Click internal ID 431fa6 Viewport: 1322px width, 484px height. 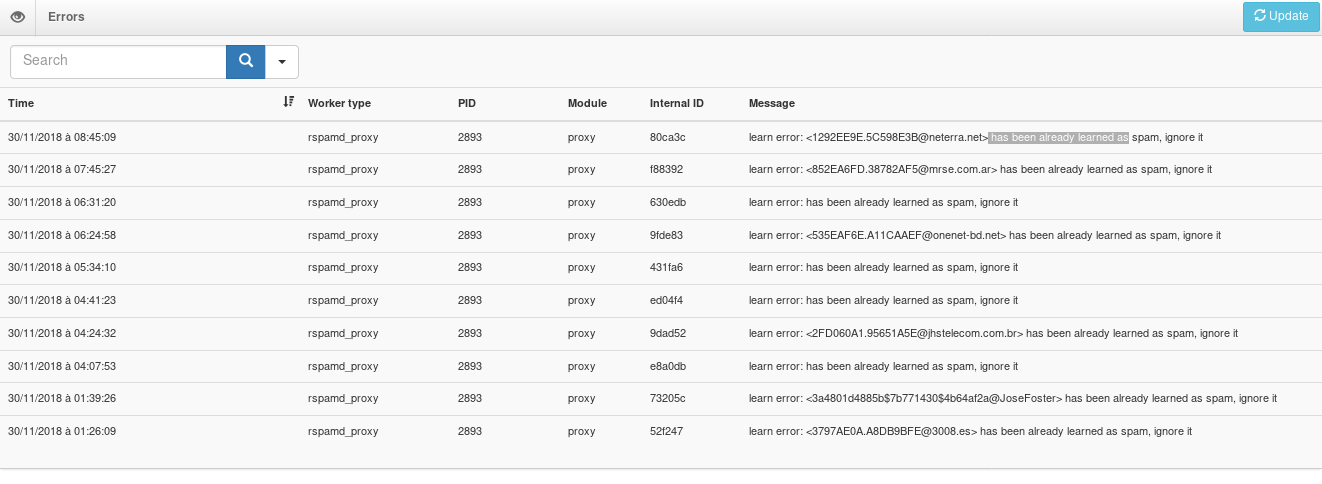pyautogui.click(x=666, y=268)
